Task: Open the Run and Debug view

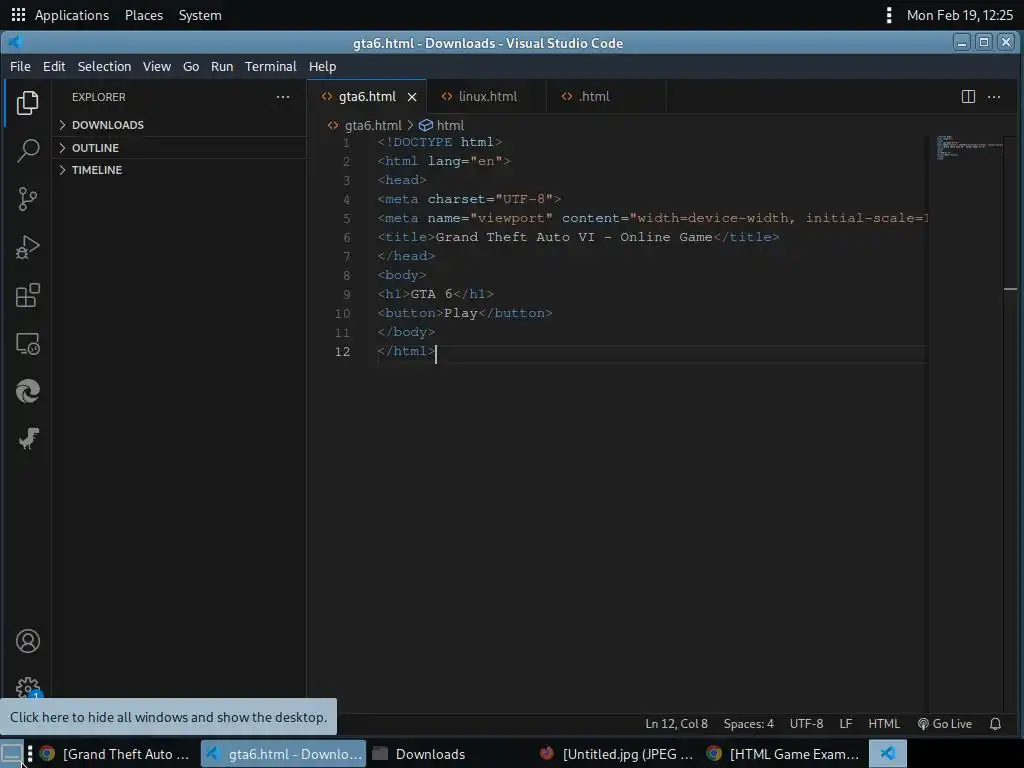Action: 27,247
